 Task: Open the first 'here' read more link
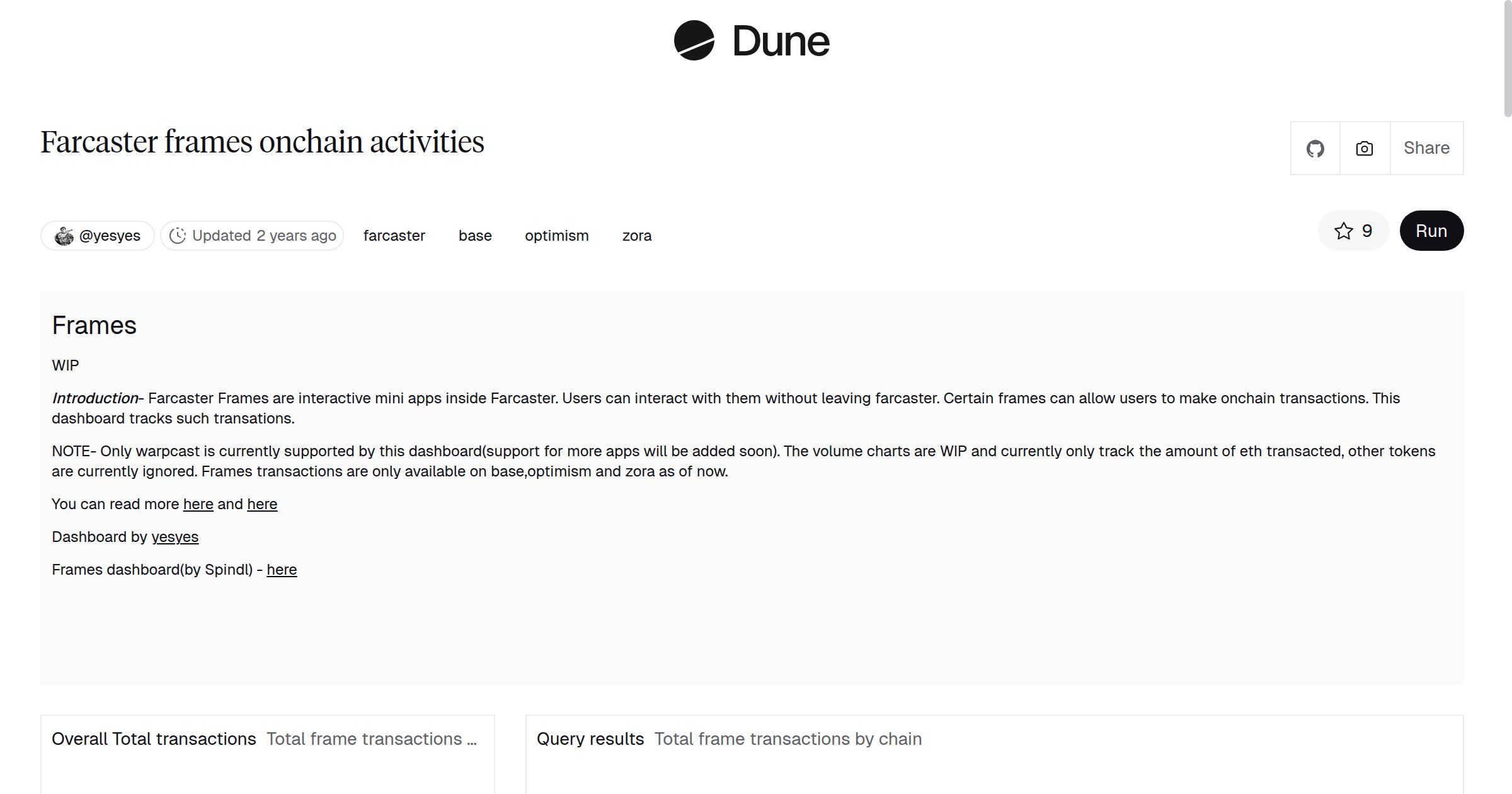tap(198, 504)
